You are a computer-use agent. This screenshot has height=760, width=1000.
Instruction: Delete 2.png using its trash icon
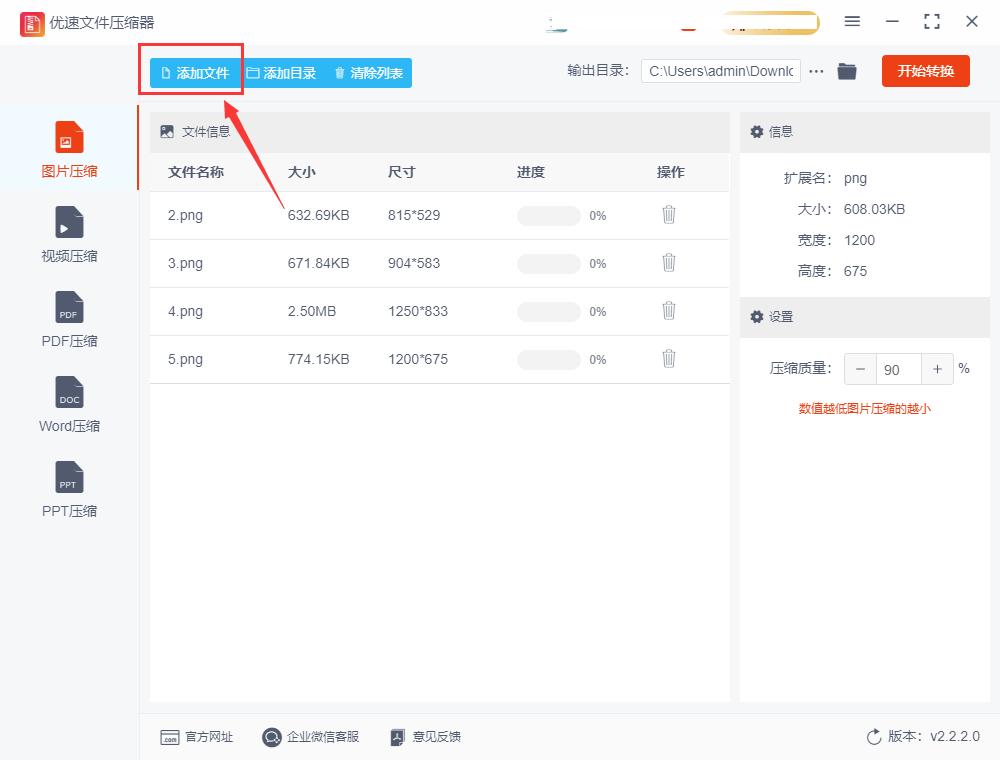tap(668, 215)
